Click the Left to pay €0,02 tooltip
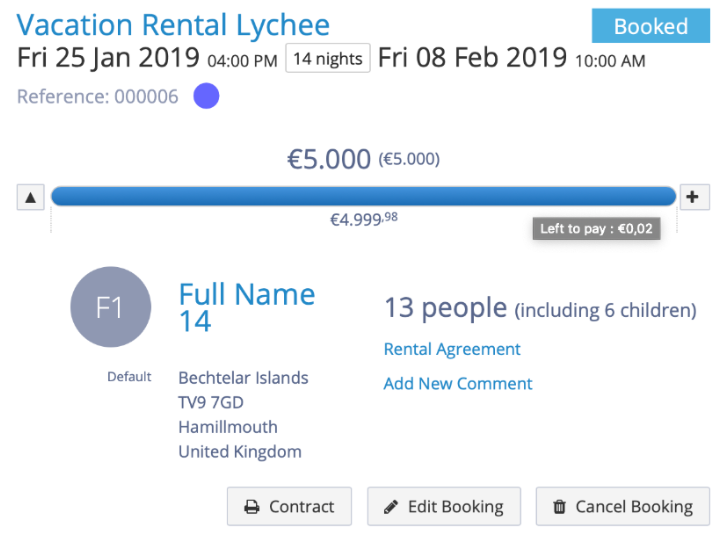 pos(596,229)
